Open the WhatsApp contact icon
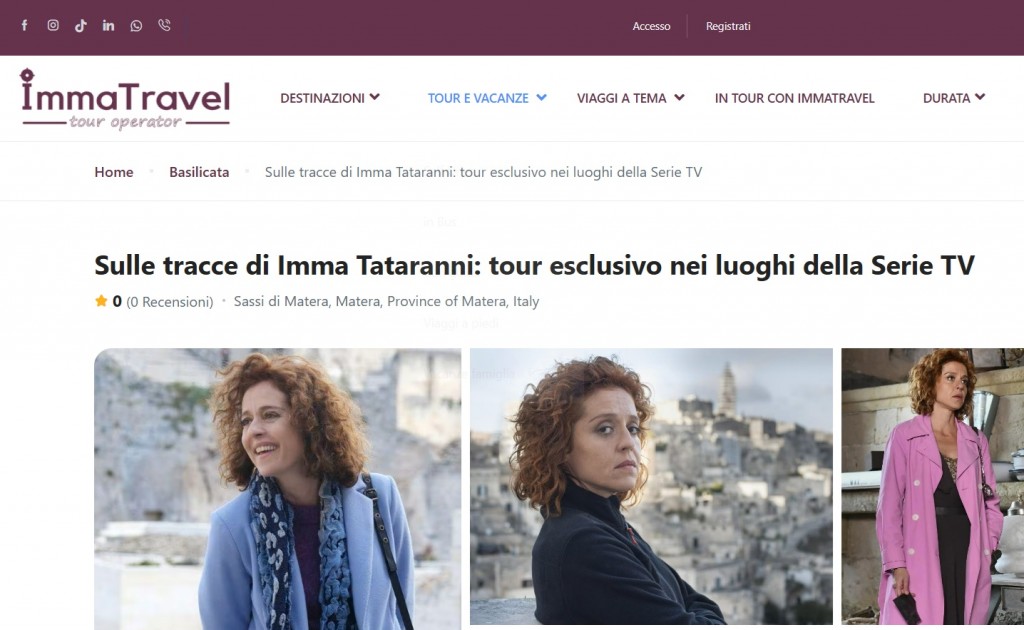 (136, 25)
